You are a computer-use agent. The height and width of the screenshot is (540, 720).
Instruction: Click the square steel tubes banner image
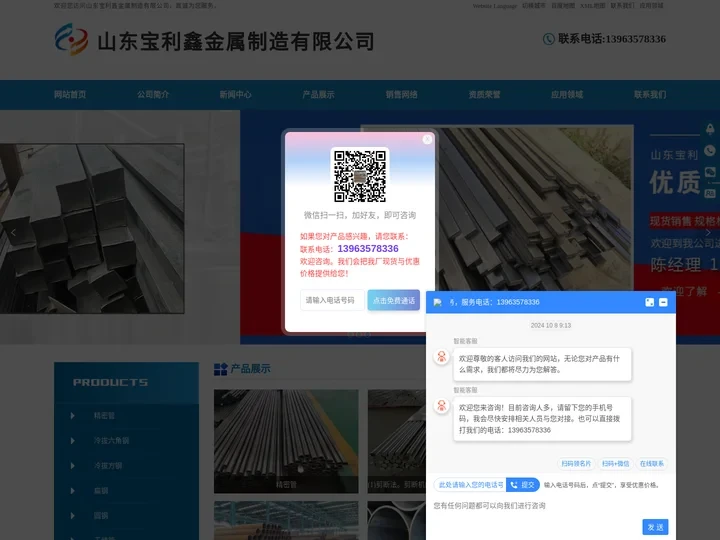pyautogui.click(x=92, y=229)
